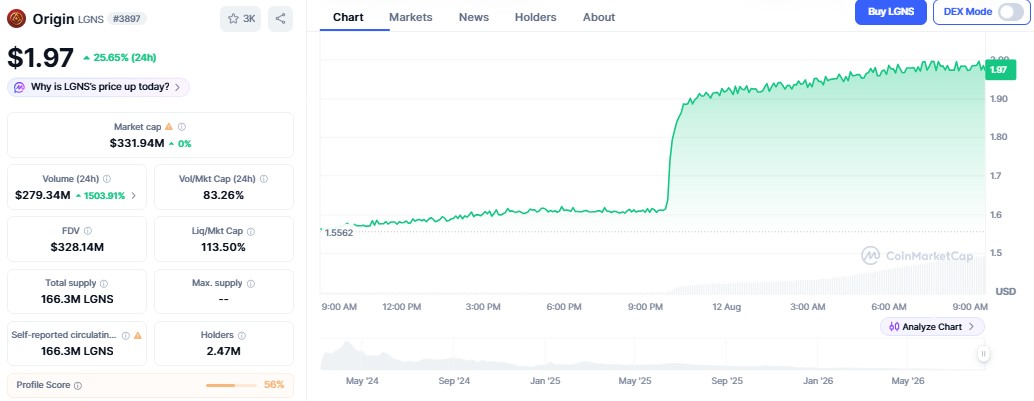Click the Vol/Mkt Cap (24h) info icon

pos(264,179)
